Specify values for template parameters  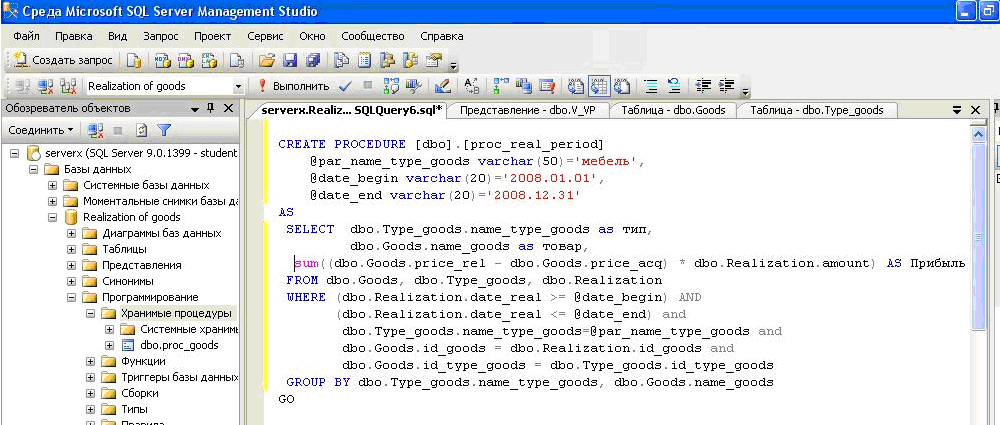coord(471,86)
